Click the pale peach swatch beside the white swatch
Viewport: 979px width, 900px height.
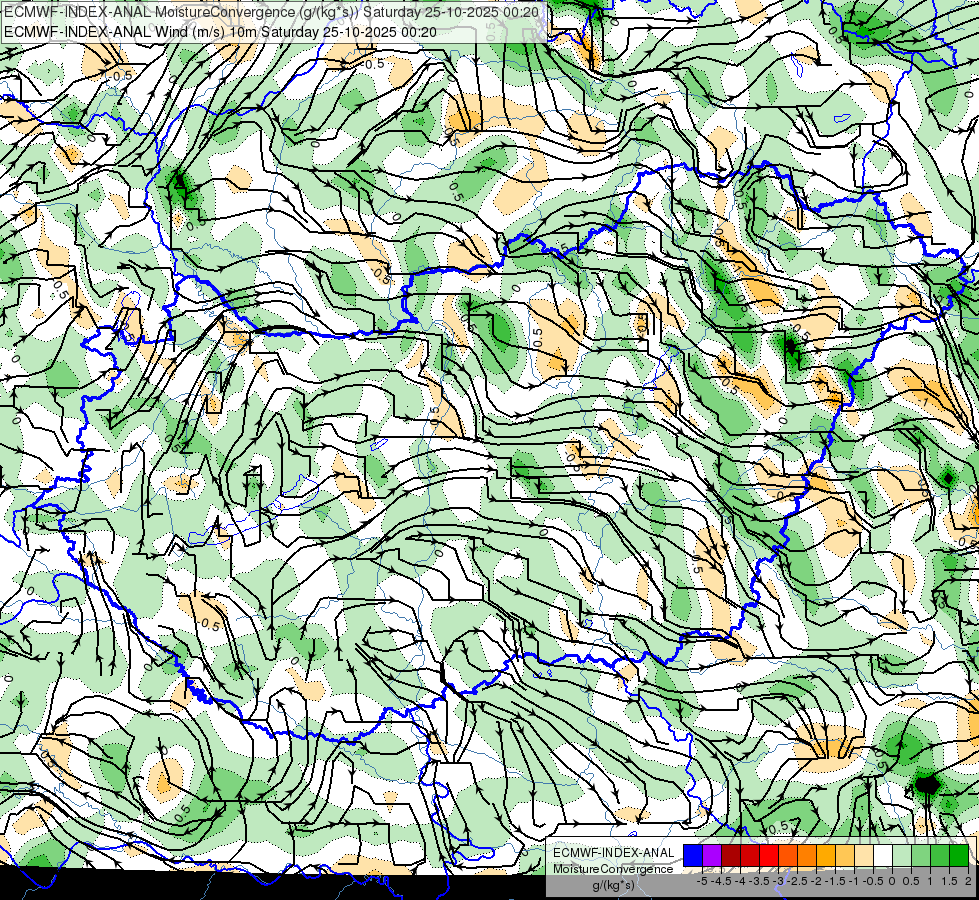click(x=864, y=855)
